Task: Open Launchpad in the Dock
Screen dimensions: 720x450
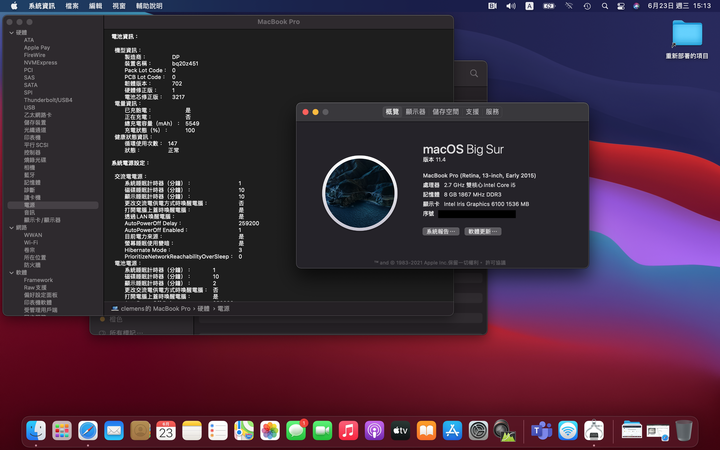Action: coord(62,430)
